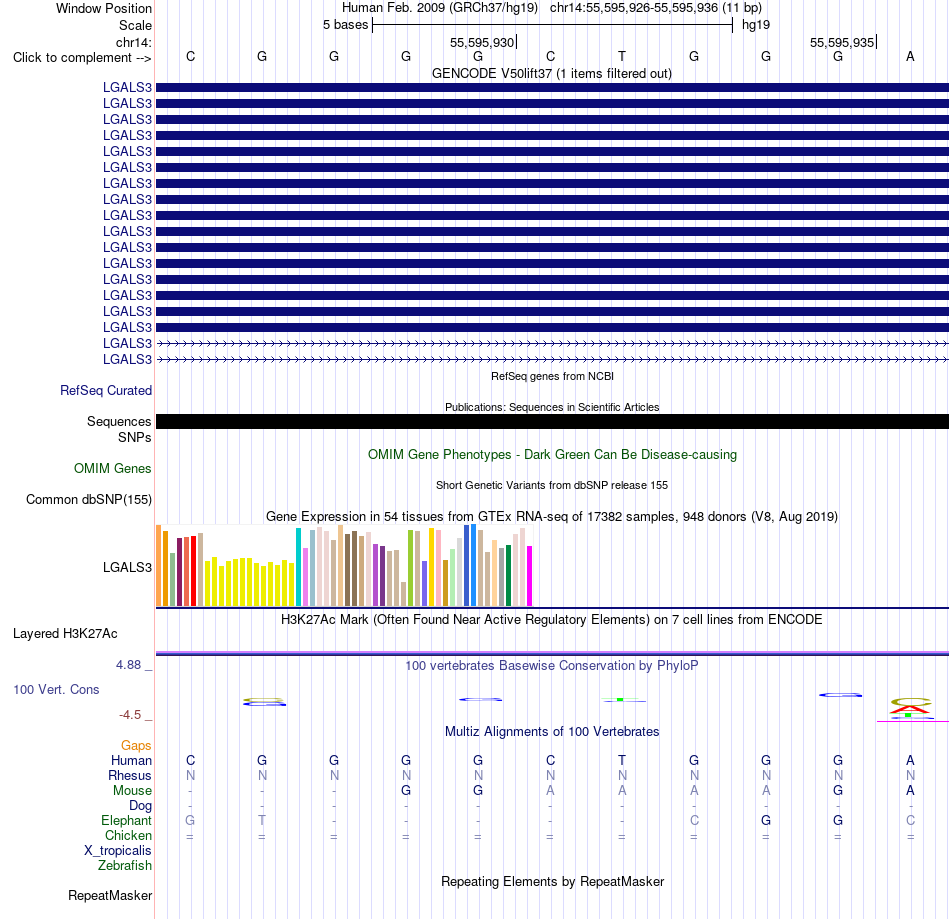Click the dark green bar in the GTEx expression chart

(508, 576)
